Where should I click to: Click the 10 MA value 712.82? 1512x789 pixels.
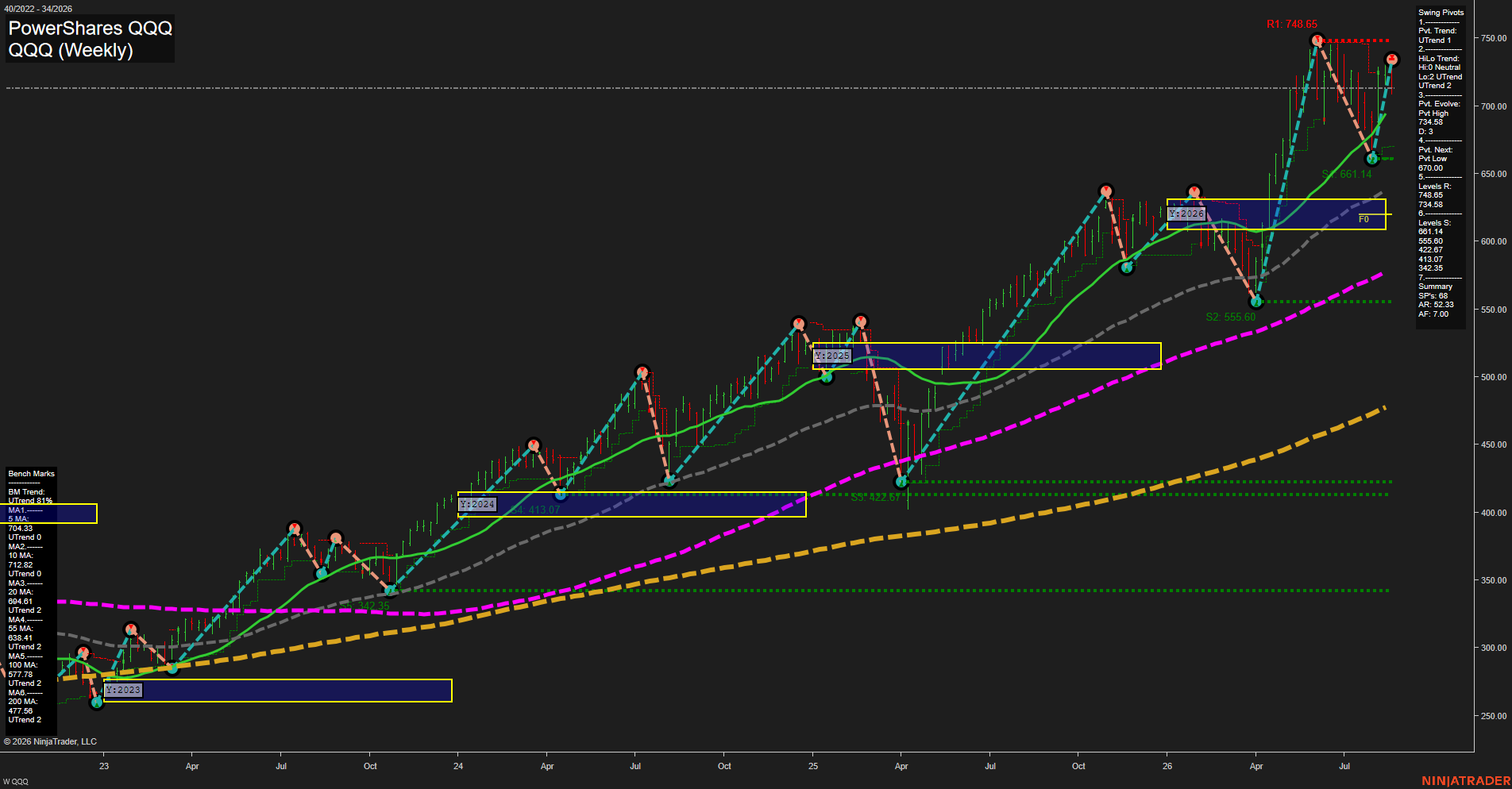point(21,564)
